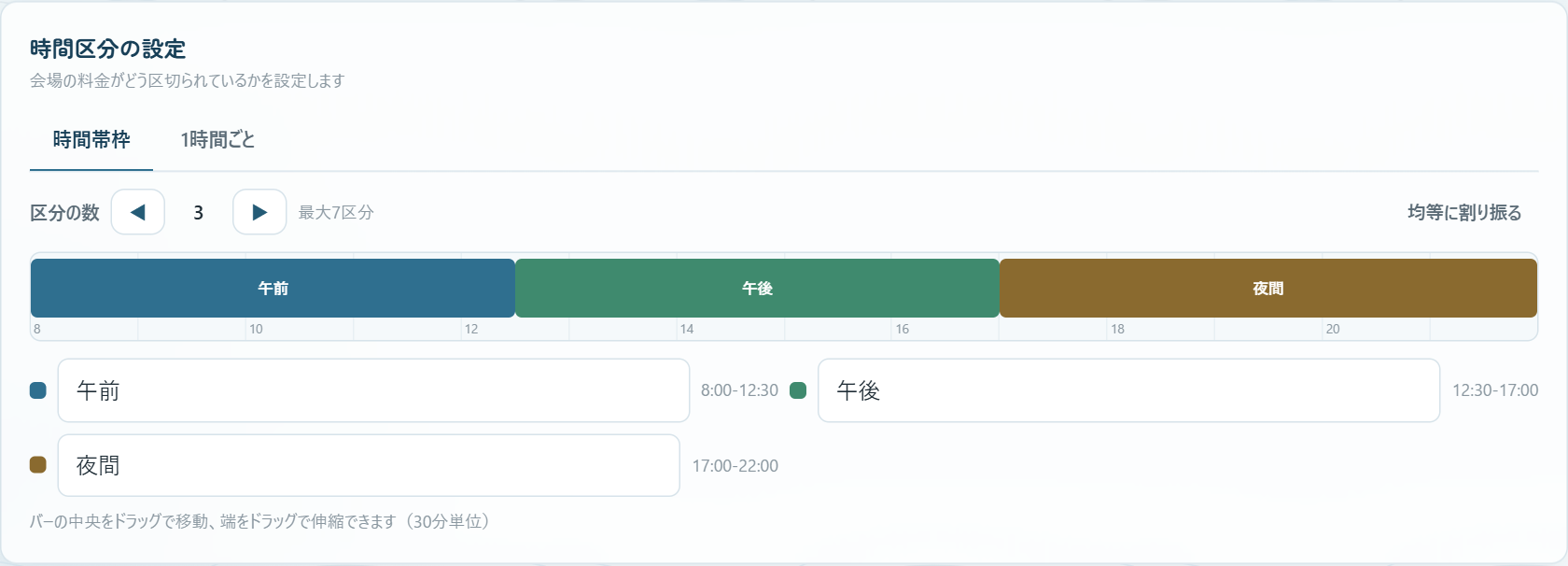Click the 時間区分の設定 heading
This screenshot has width=1568, height=566.
click(108, 49)
